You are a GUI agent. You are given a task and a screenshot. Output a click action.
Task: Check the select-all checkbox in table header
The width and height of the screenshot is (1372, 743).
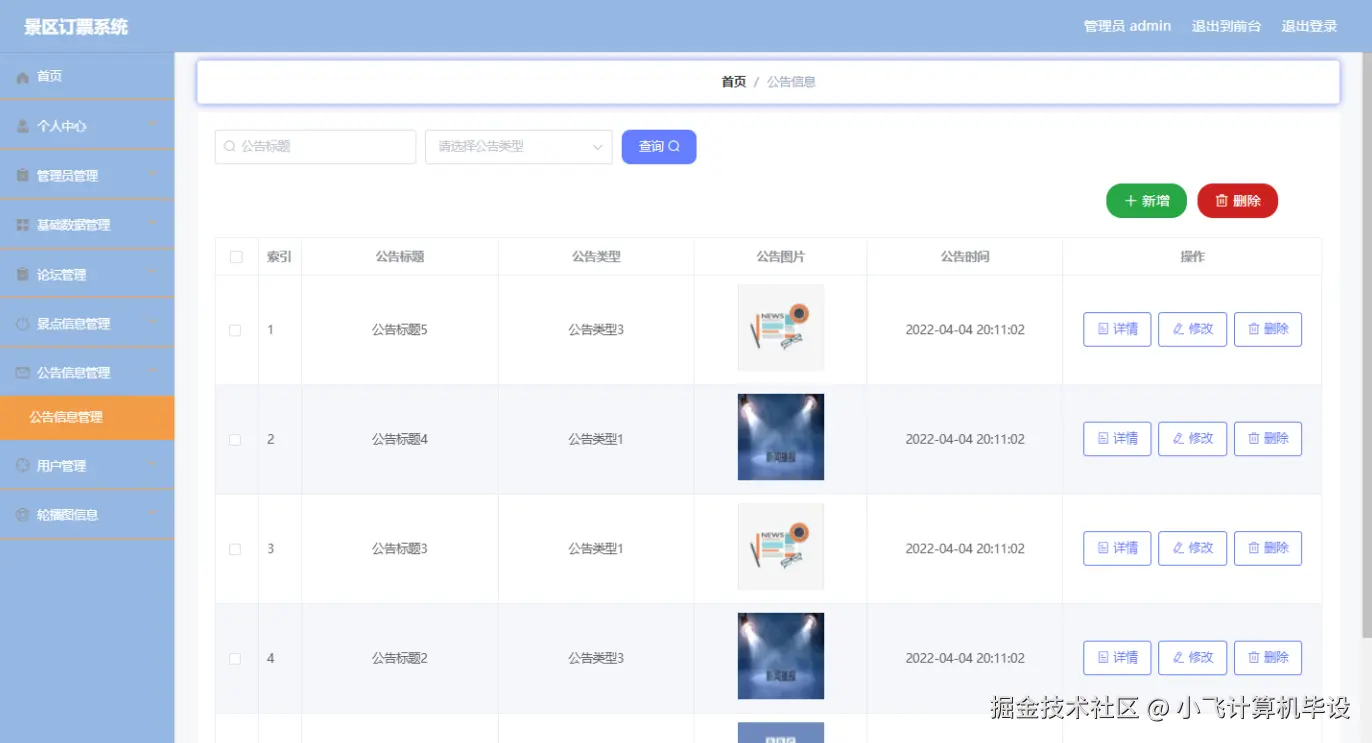236,257
